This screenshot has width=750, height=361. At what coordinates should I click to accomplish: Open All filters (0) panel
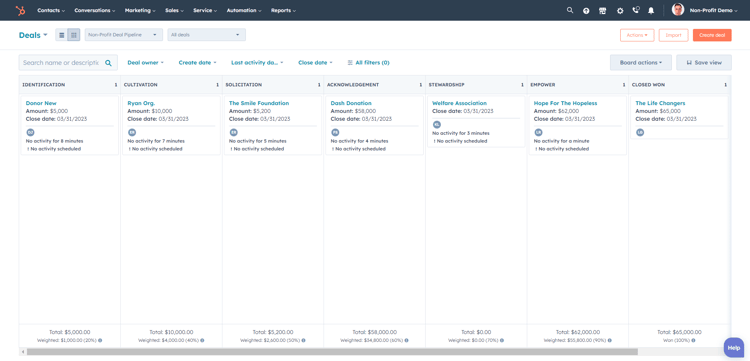click(368, 63)
